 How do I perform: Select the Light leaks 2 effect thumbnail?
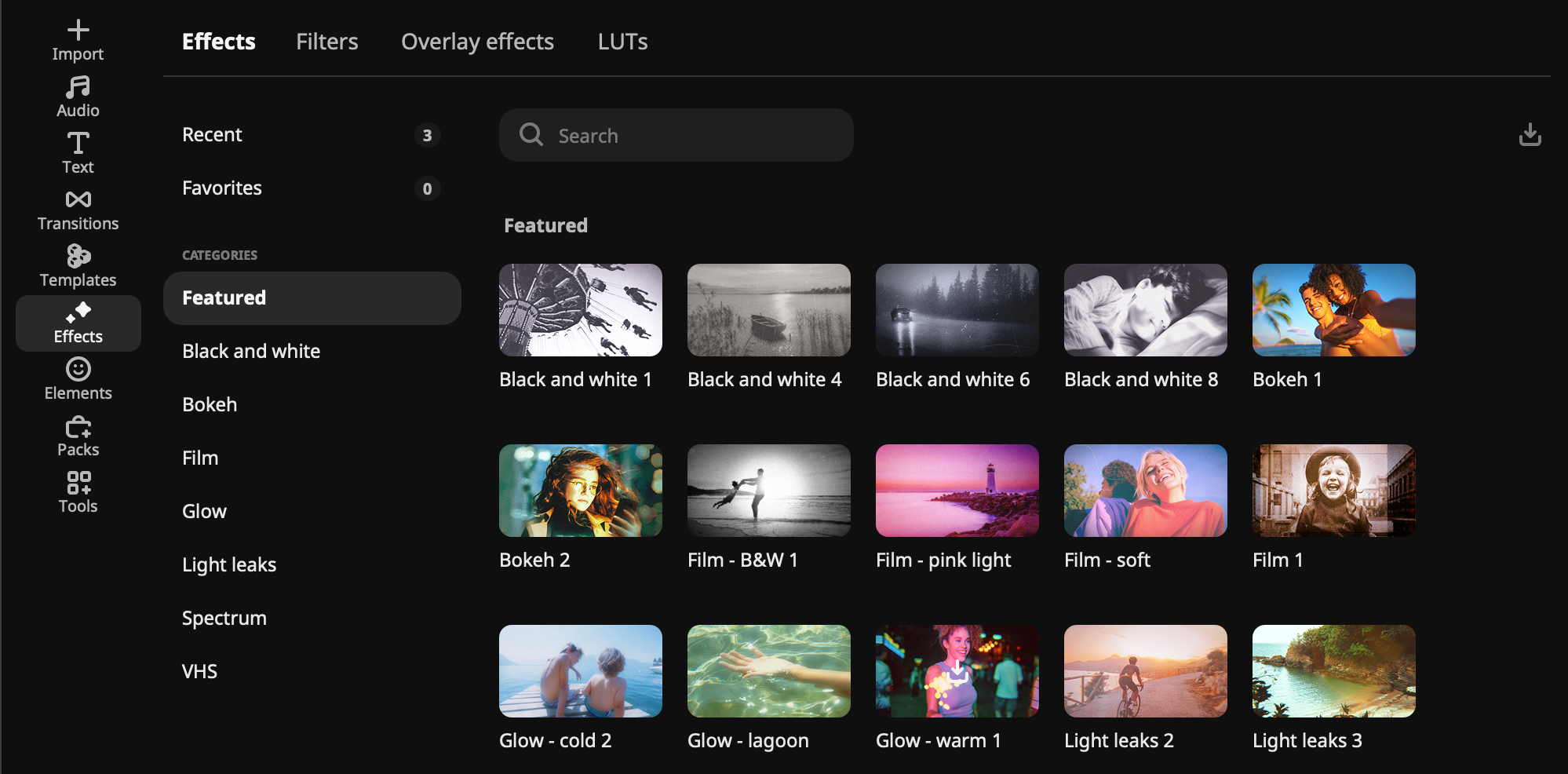[1146, 671]
